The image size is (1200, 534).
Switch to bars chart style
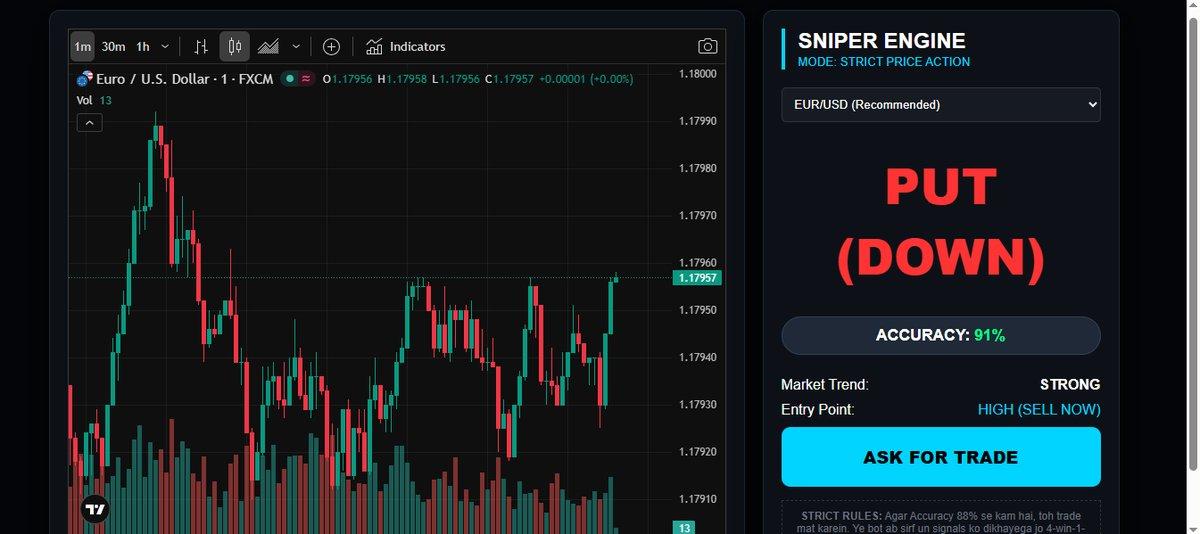[201, 46]
